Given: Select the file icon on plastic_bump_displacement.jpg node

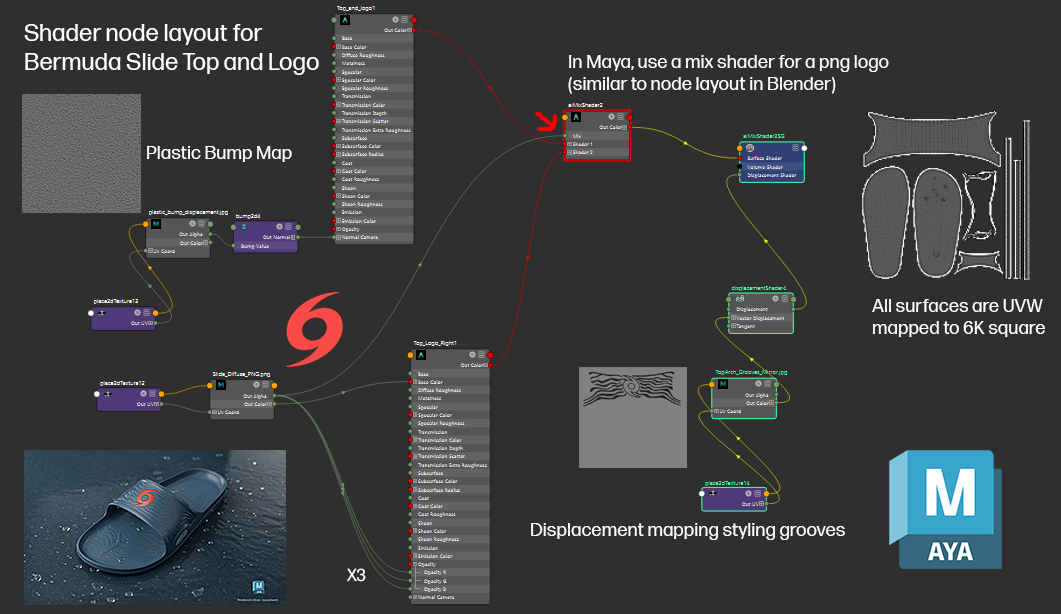Looking at the screenshot, I should 156,224.
